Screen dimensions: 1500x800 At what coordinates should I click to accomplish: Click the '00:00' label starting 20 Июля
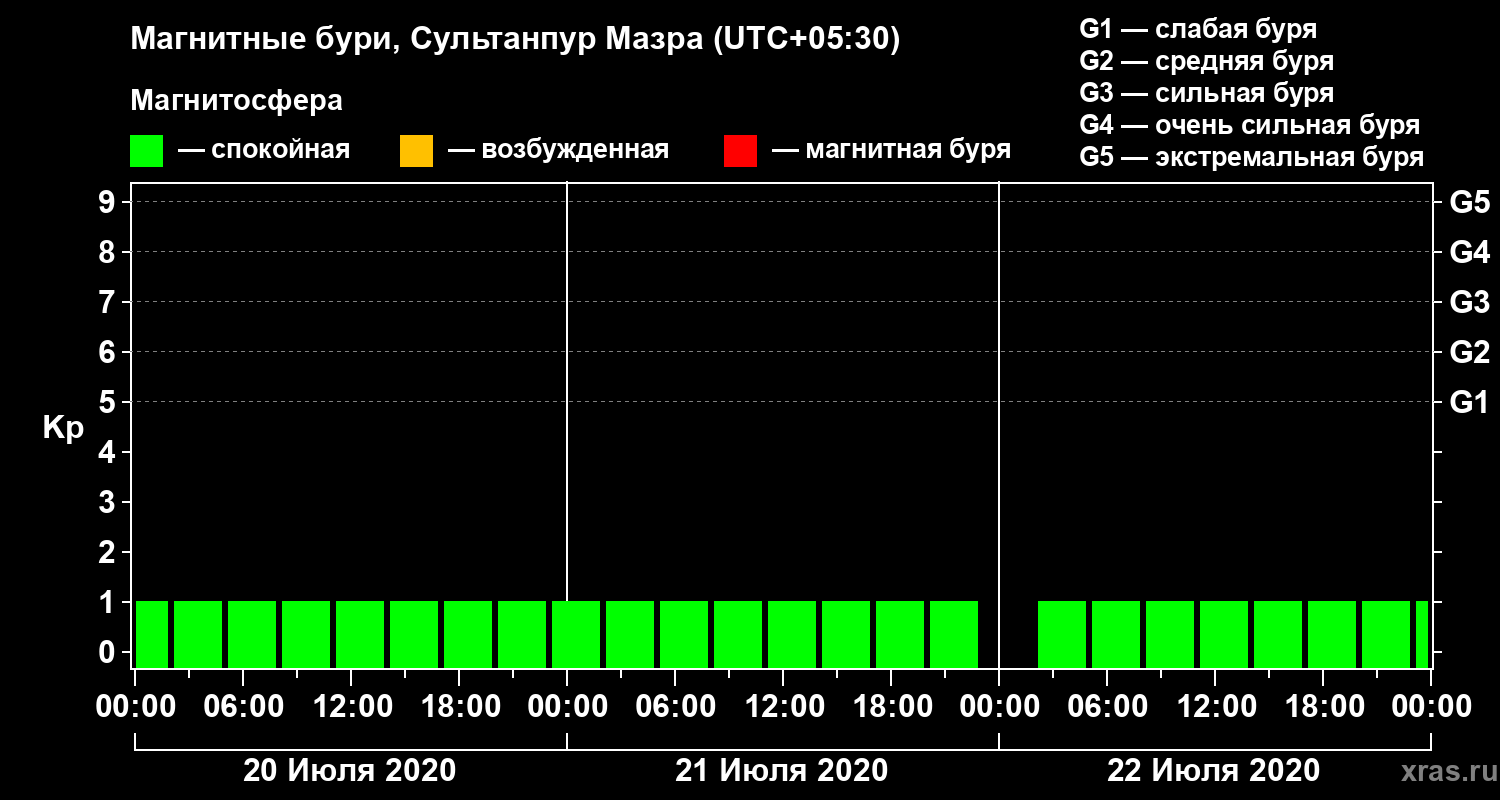point(135,707)
